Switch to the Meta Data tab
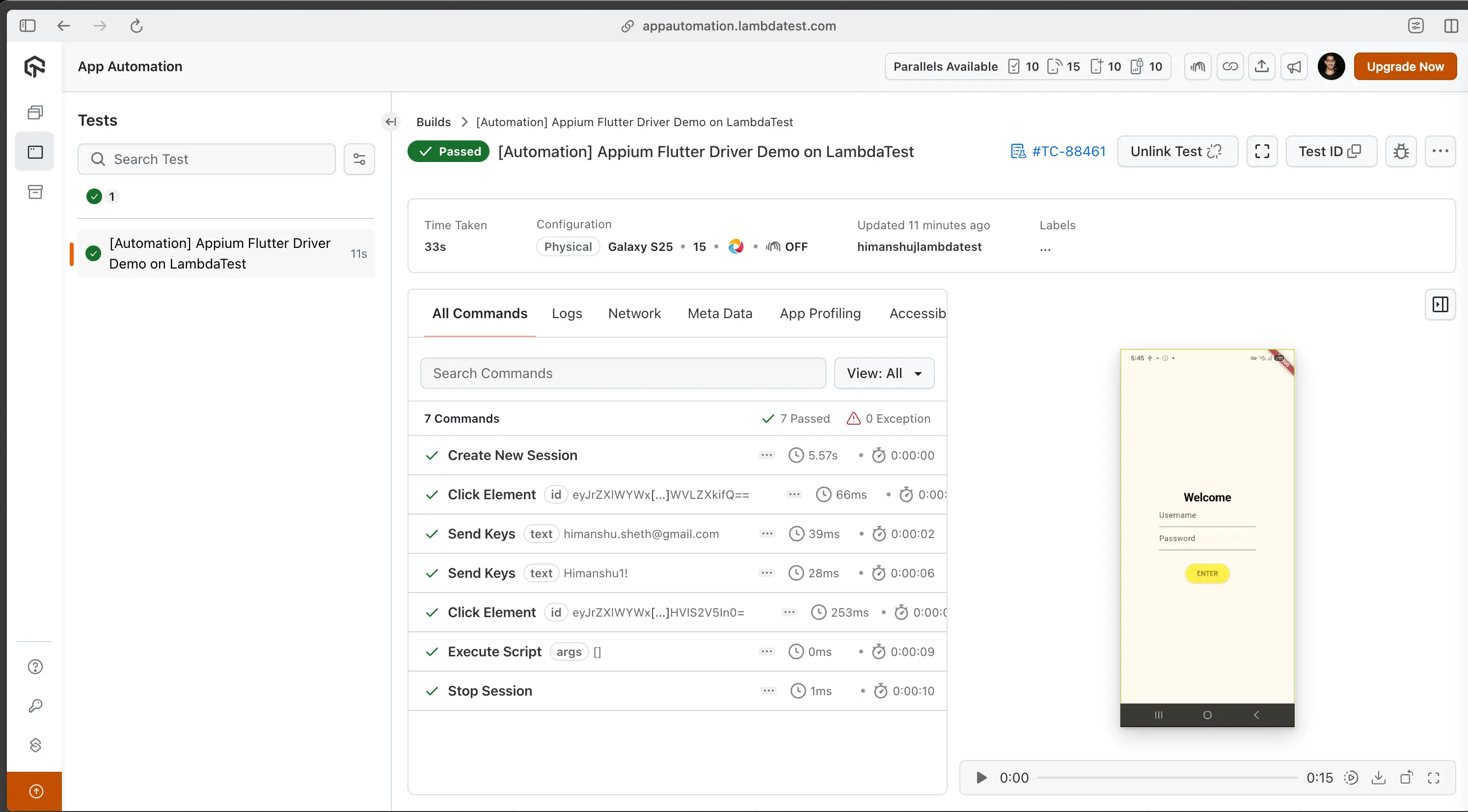The image size is (1468, 812). pos(720,313)
